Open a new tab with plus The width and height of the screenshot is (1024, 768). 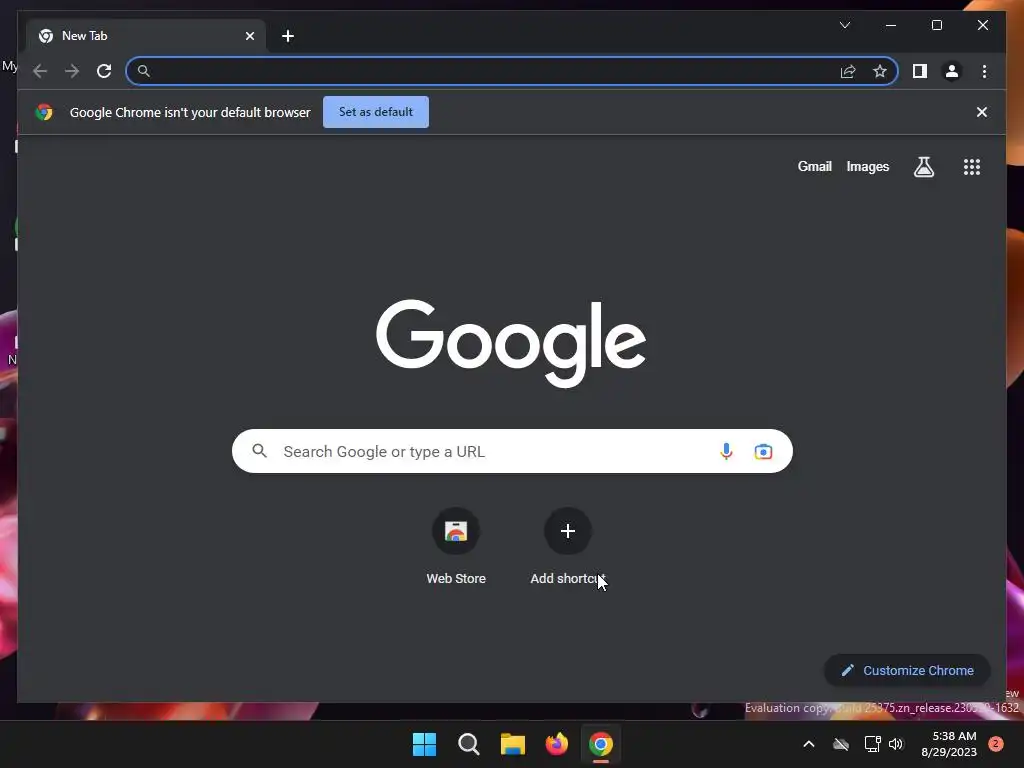point(288,36)
